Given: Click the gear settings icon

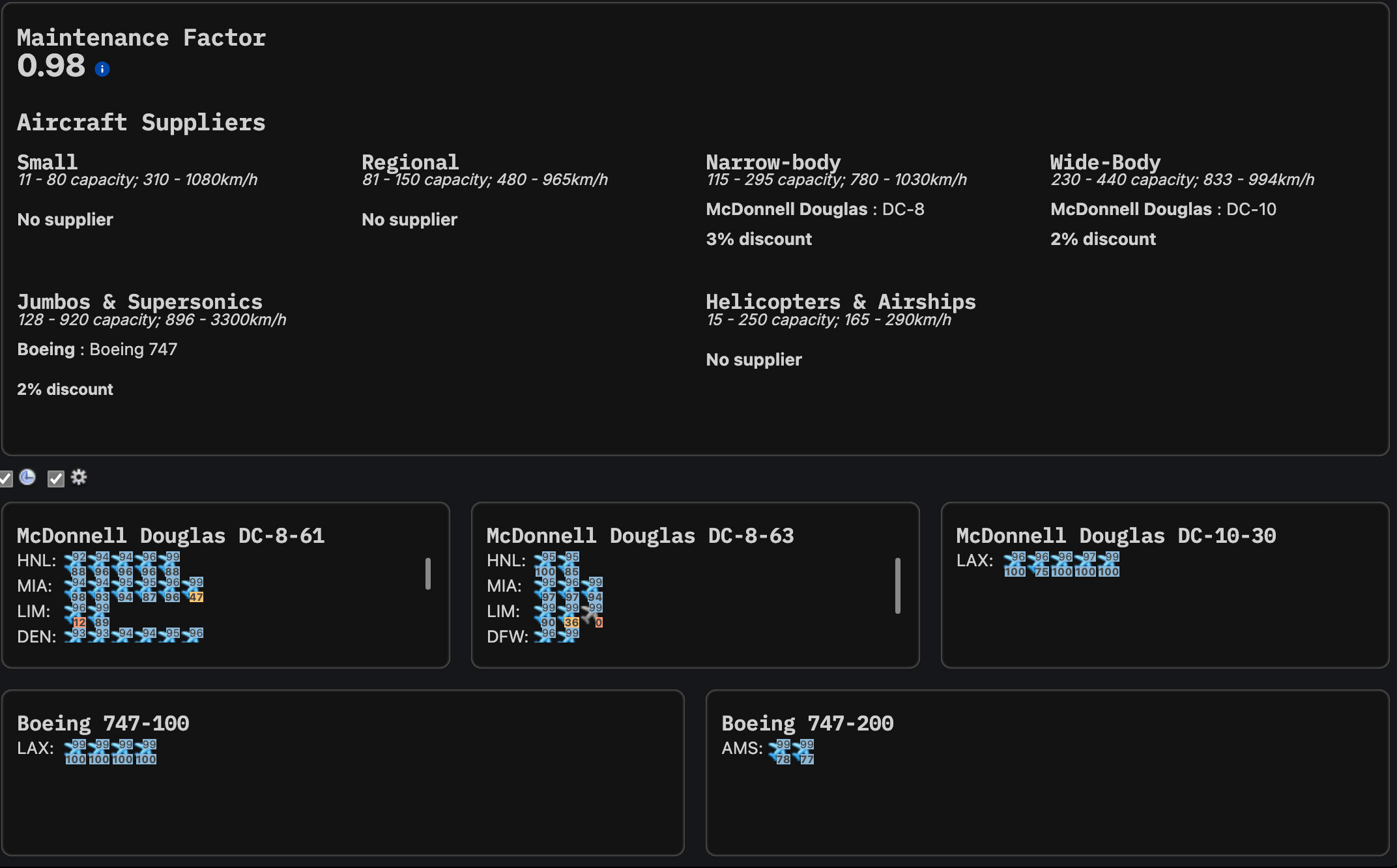Looking at the screenshot, I should pos(79,478).
